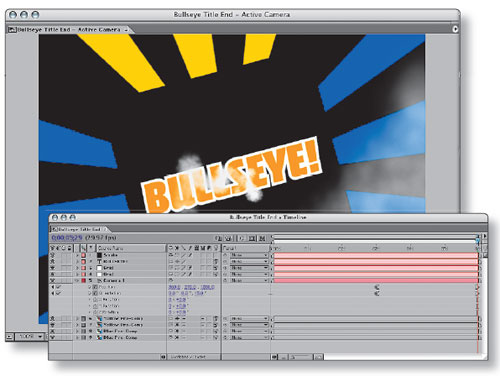The width and height of the screenshot is (500, 376).
Task: Toggle the Orientation keyframe stopwatch
Action: (95, 293)
